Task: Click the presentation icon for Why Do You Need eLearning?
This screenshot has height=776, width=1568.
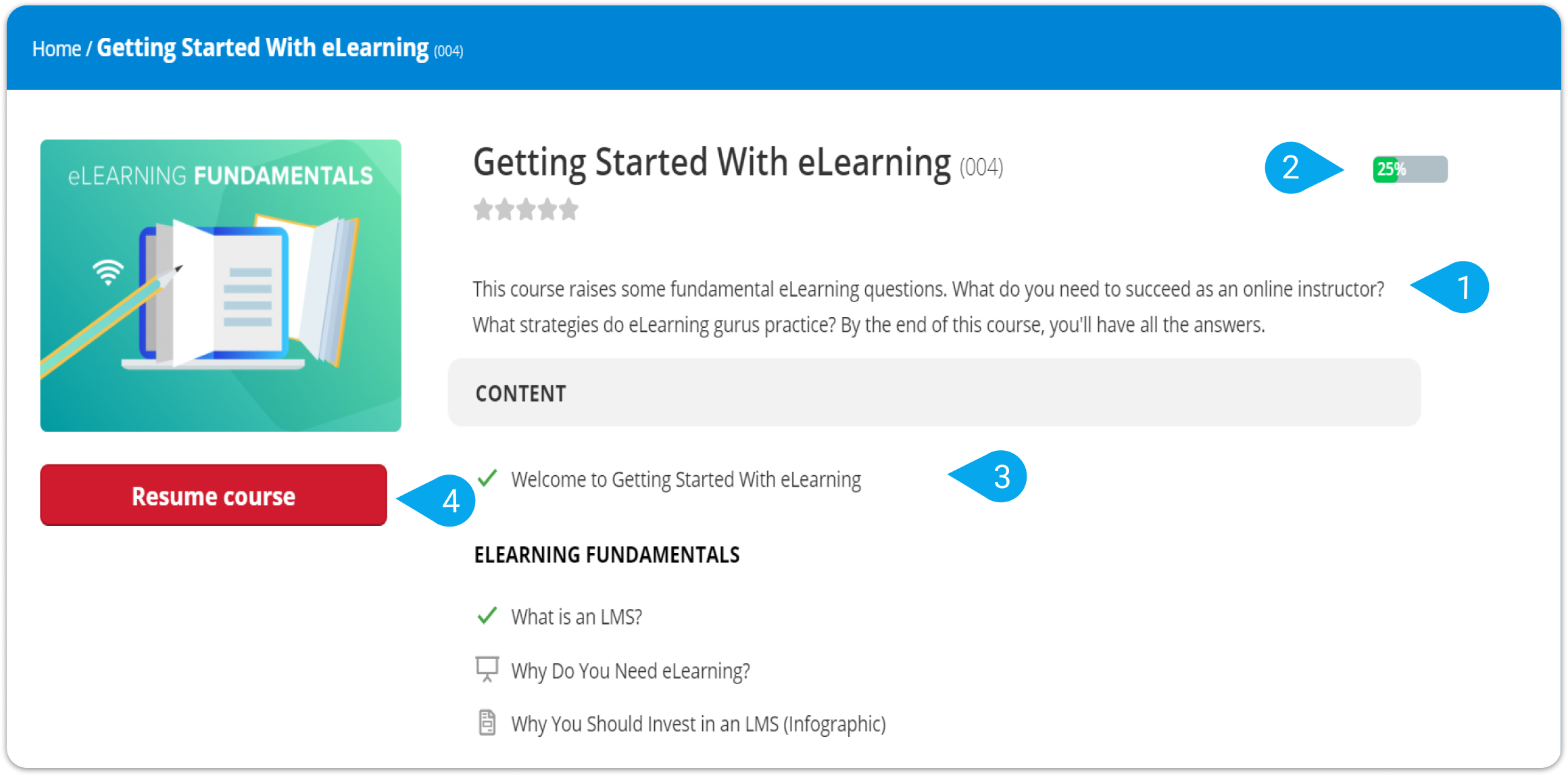Action: point(487,669)
